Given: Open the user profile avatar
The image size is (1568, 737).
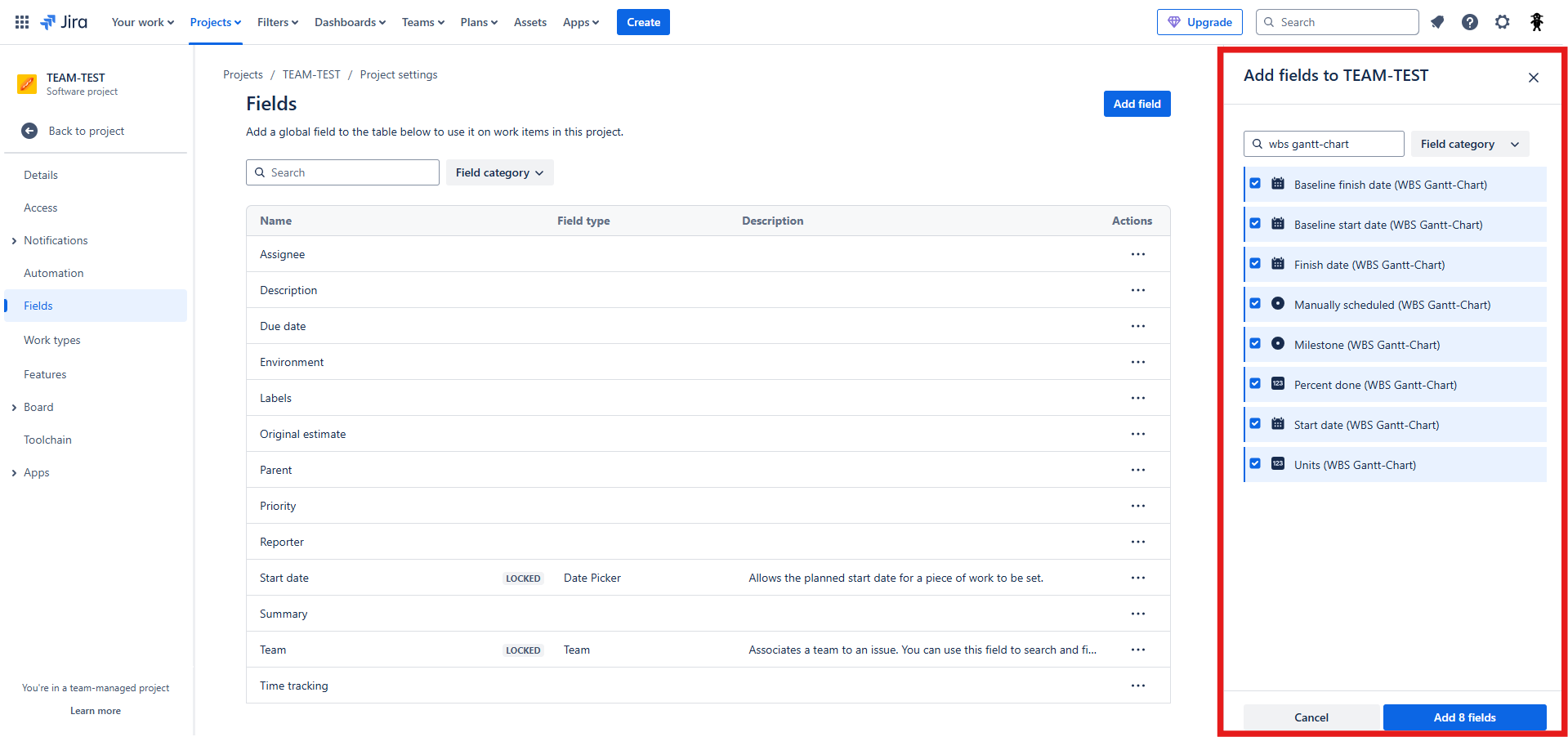Looking at the screenshot, I should 1536,22.
